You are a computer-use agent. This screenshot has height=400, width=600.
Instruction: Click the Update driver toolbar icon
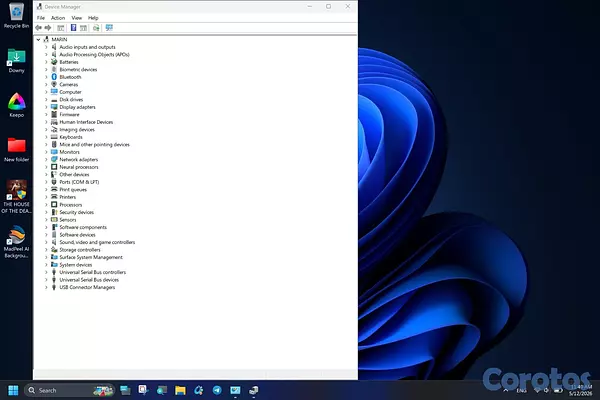96,28
